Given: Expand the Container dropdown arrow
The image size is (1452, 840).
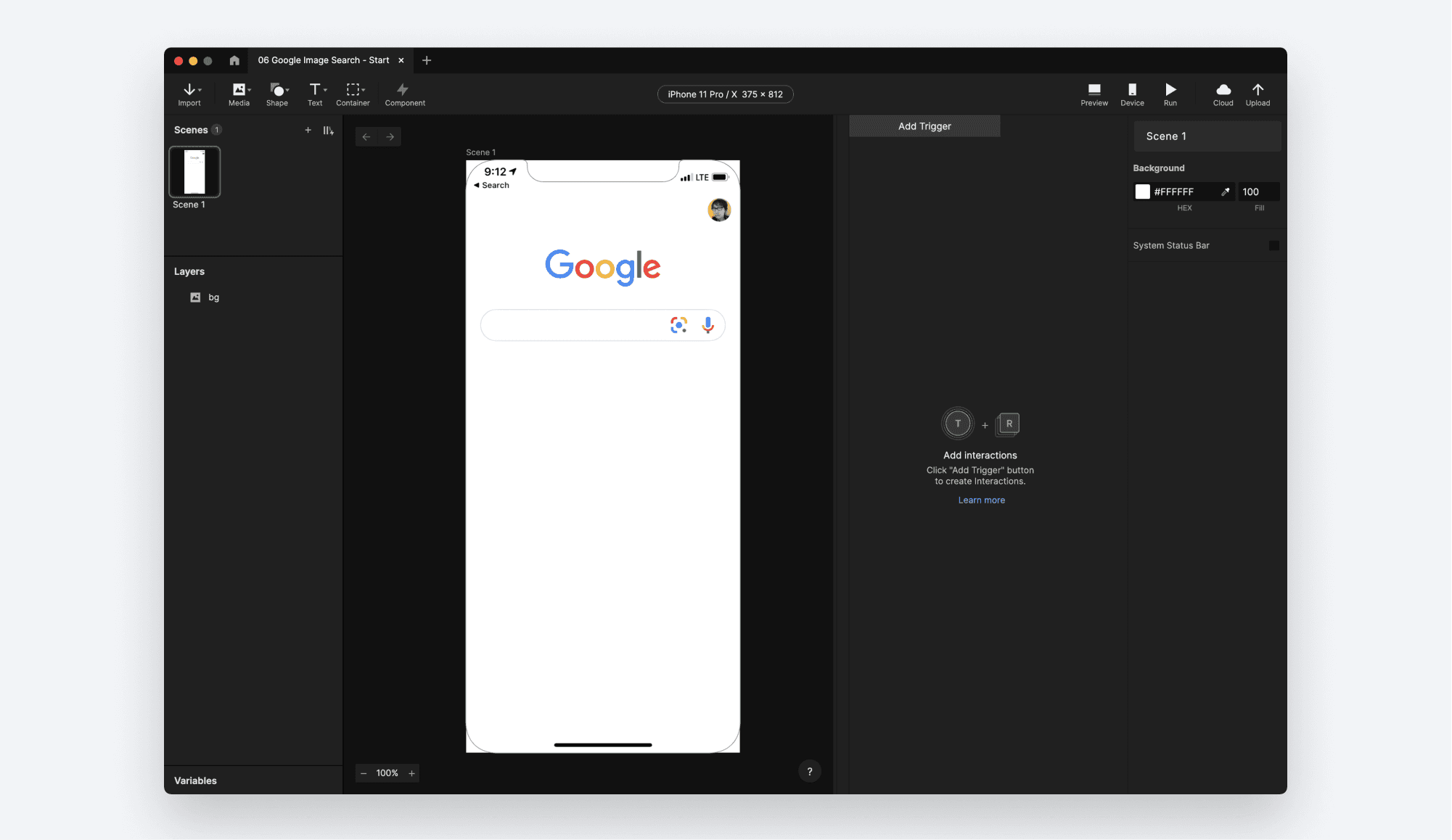Looking at the screenshot, I should click(x=364, y=90).
